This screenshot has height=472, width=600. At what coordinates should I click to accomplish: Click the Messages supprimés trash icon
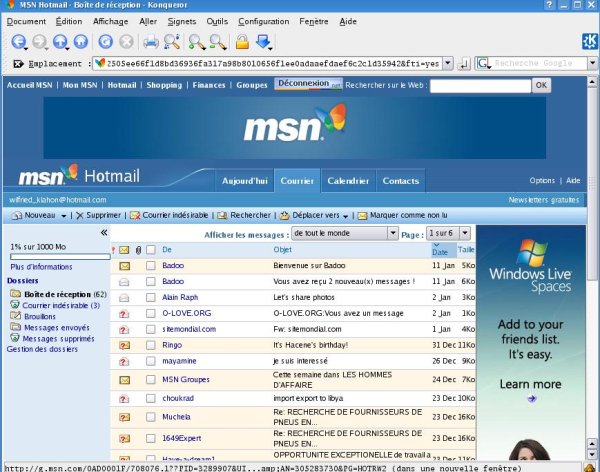(15, 338)
